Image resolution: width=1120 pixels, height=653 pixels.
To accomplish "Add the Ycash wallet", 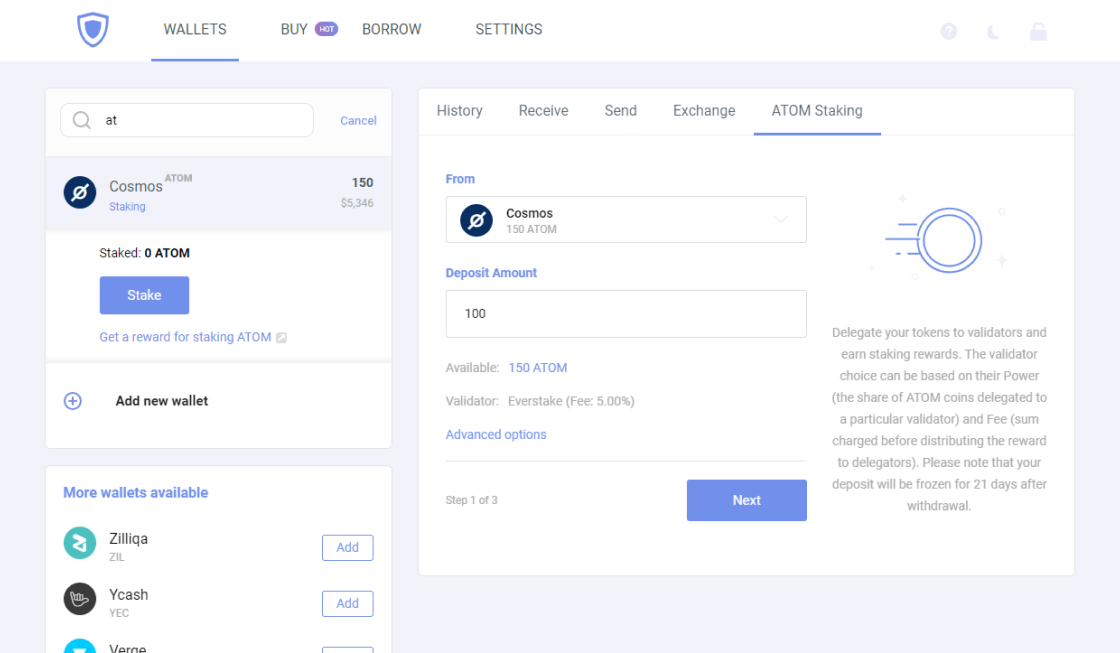I will [347, 604].
